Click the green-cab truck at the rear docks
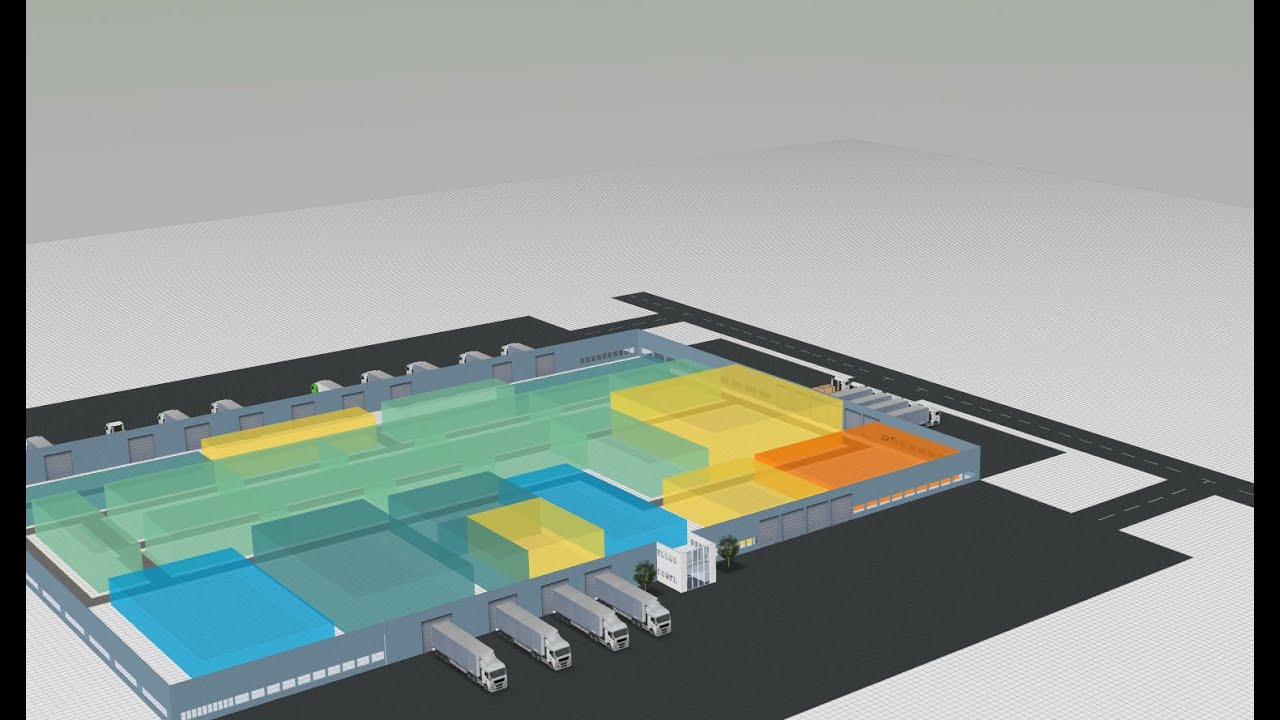The width and height of the screenshot is (1280, 720). 324,385
